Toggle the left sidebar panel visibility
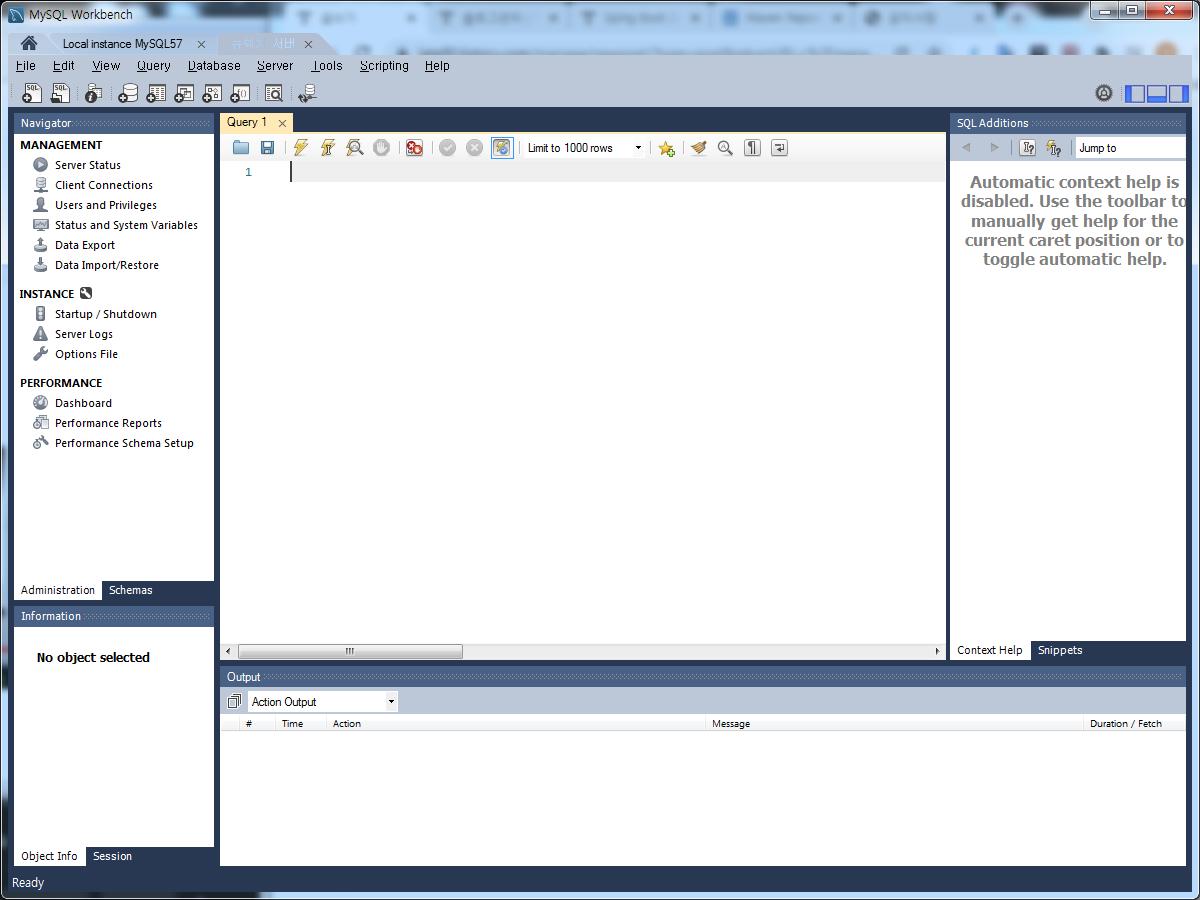The width and height of the screenshot is (1200, 900). [1135, 94]
